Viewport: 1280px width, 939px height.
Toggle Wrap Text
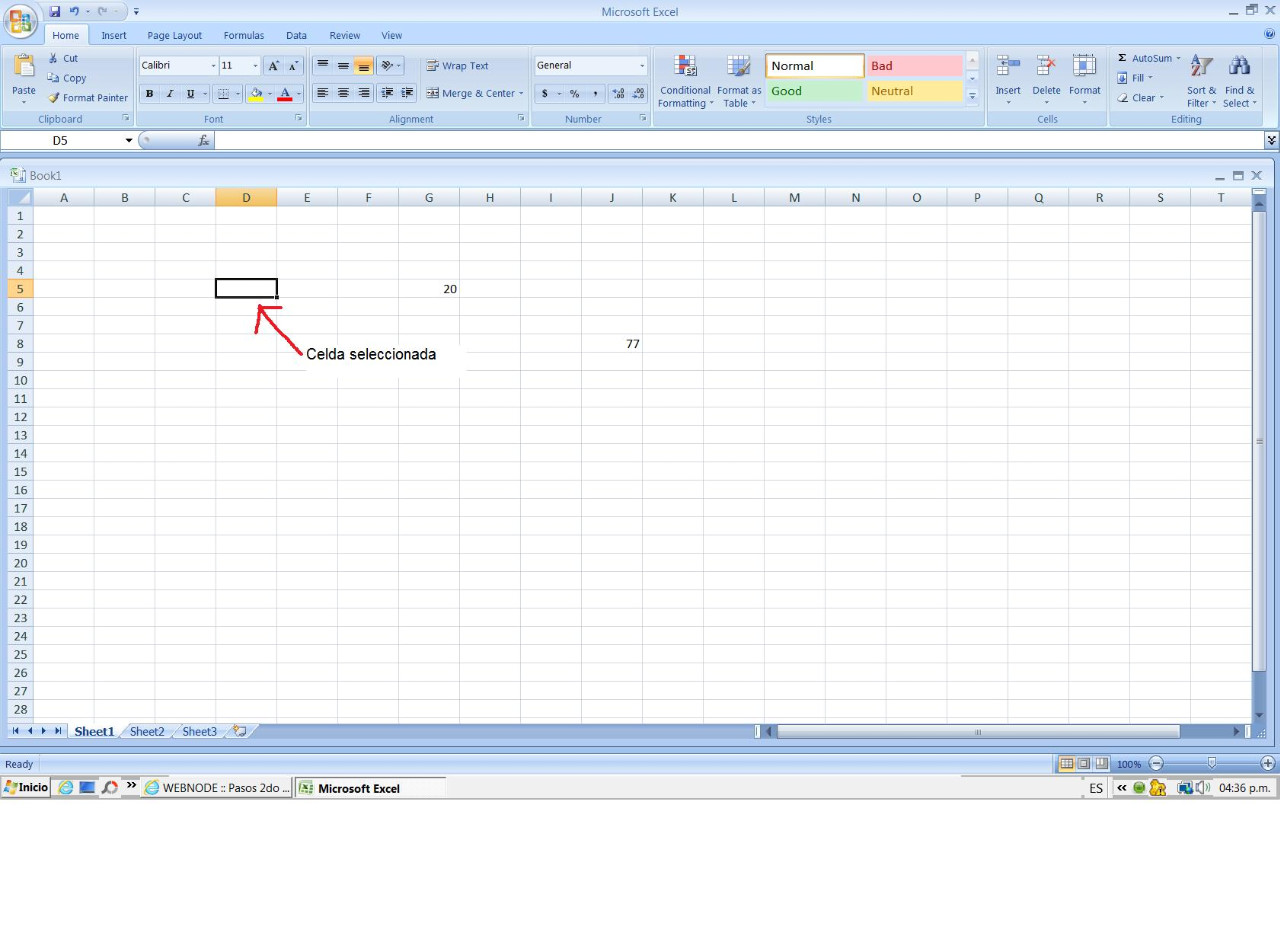click(x=433, y=66)
